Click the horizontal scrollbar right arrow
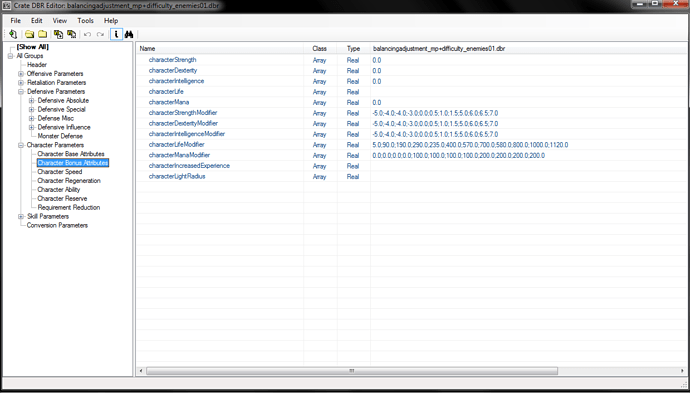 click(x=682, y=371)
